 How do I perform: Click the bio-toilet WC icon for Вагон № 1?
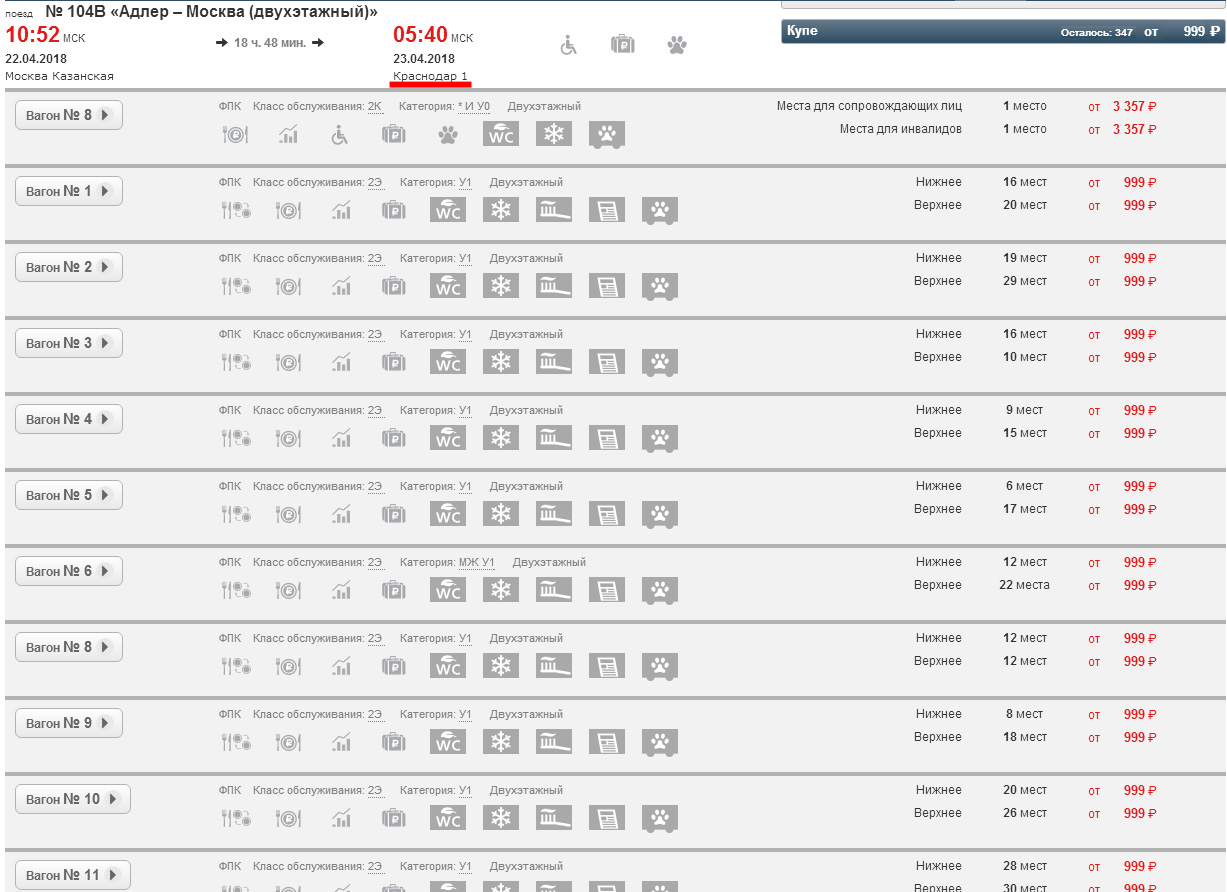(x=448, y=209)
